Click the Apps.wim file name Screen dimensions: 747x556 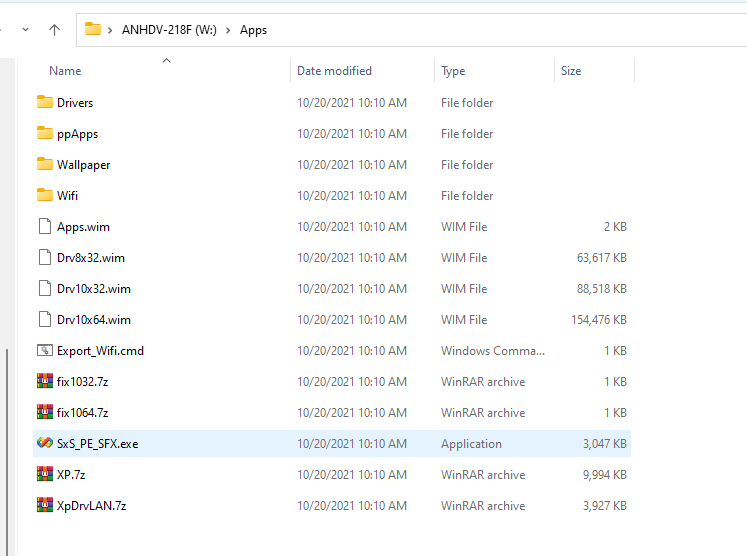tap(83, 227)
